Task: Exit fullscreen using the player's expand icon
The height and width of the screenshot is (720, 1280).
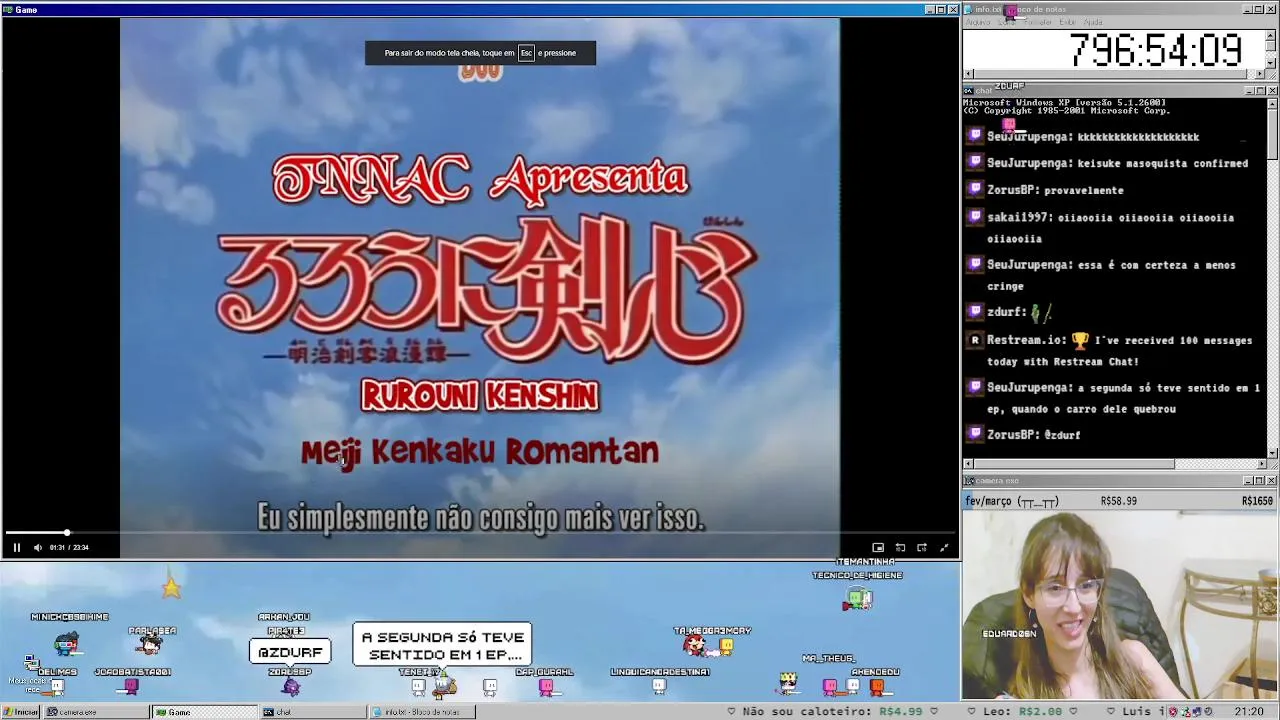Action: coord(944,547)
